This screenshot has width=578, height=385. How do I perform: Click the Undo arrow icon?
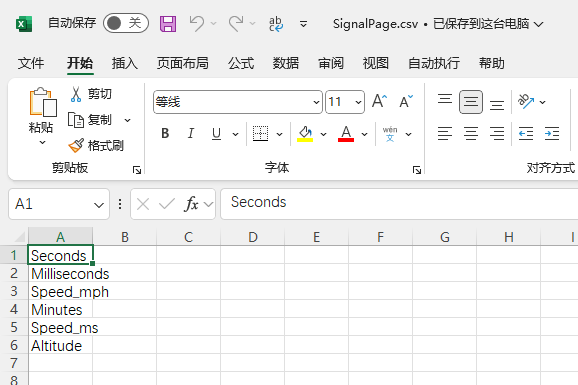pos(196,24)
